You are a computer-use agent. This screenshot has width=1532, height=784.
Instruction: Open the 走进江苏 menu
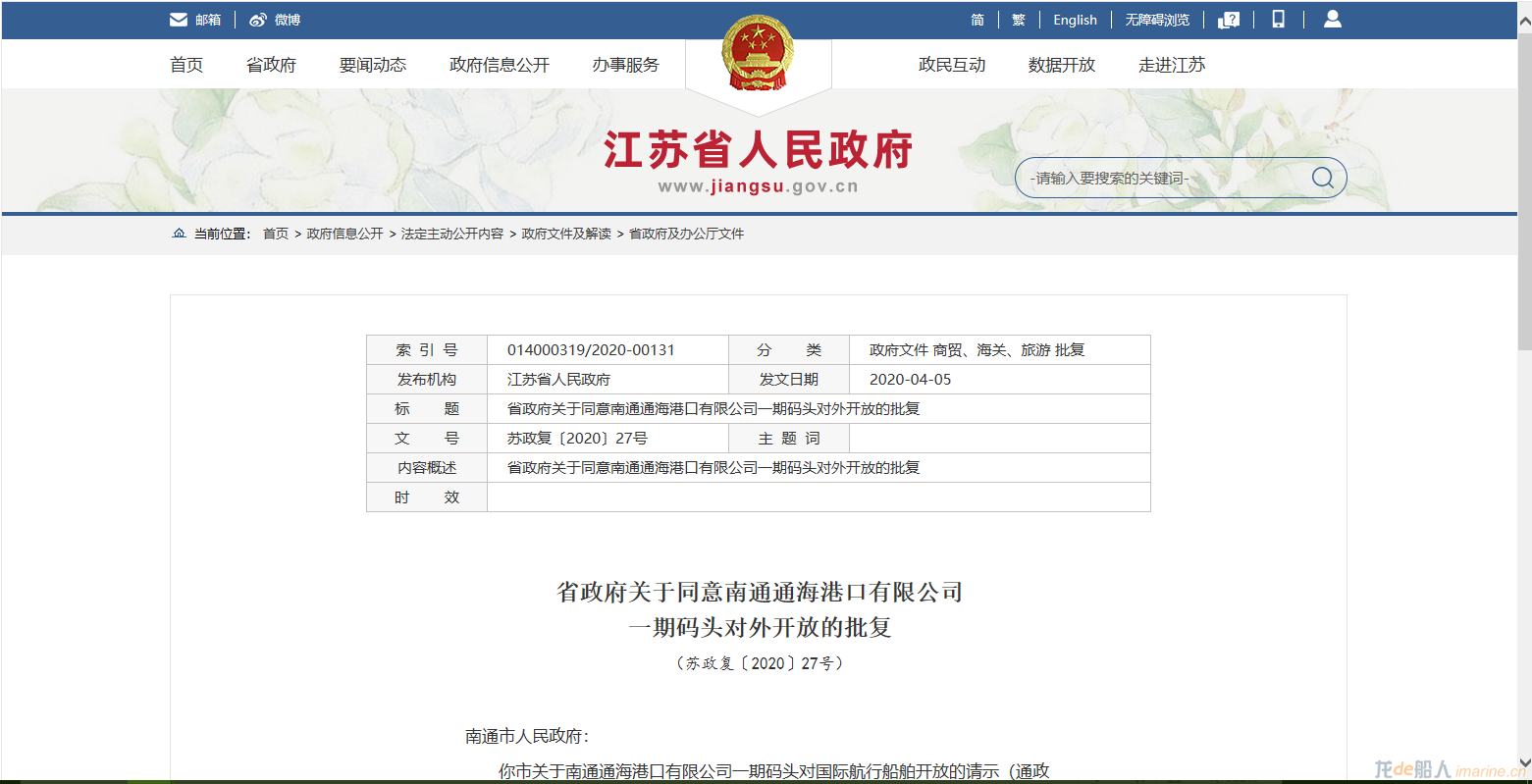click(x=1172, y=65)
